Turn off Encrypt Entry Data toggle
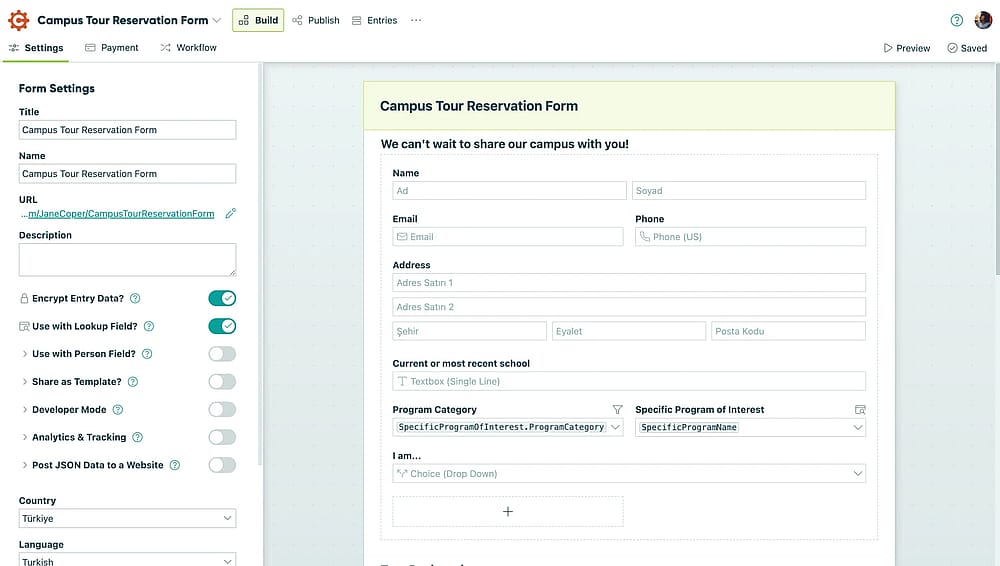Screen dimensions: 1000x566 tap(222, 298)
